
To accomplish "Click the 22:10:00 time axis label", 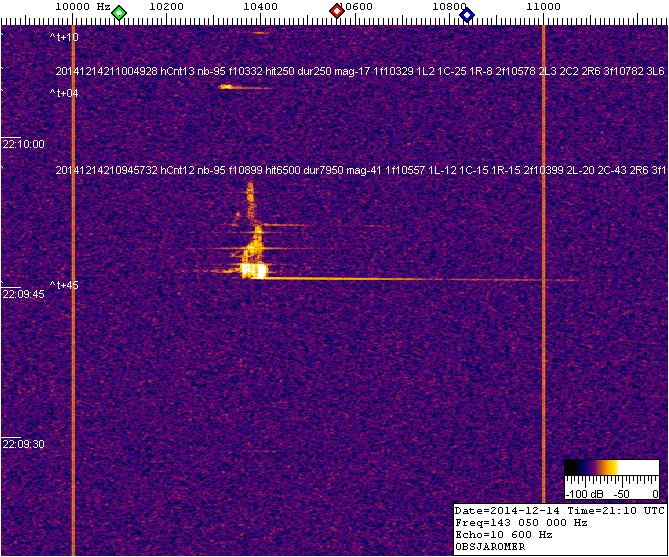I will 24,144.
